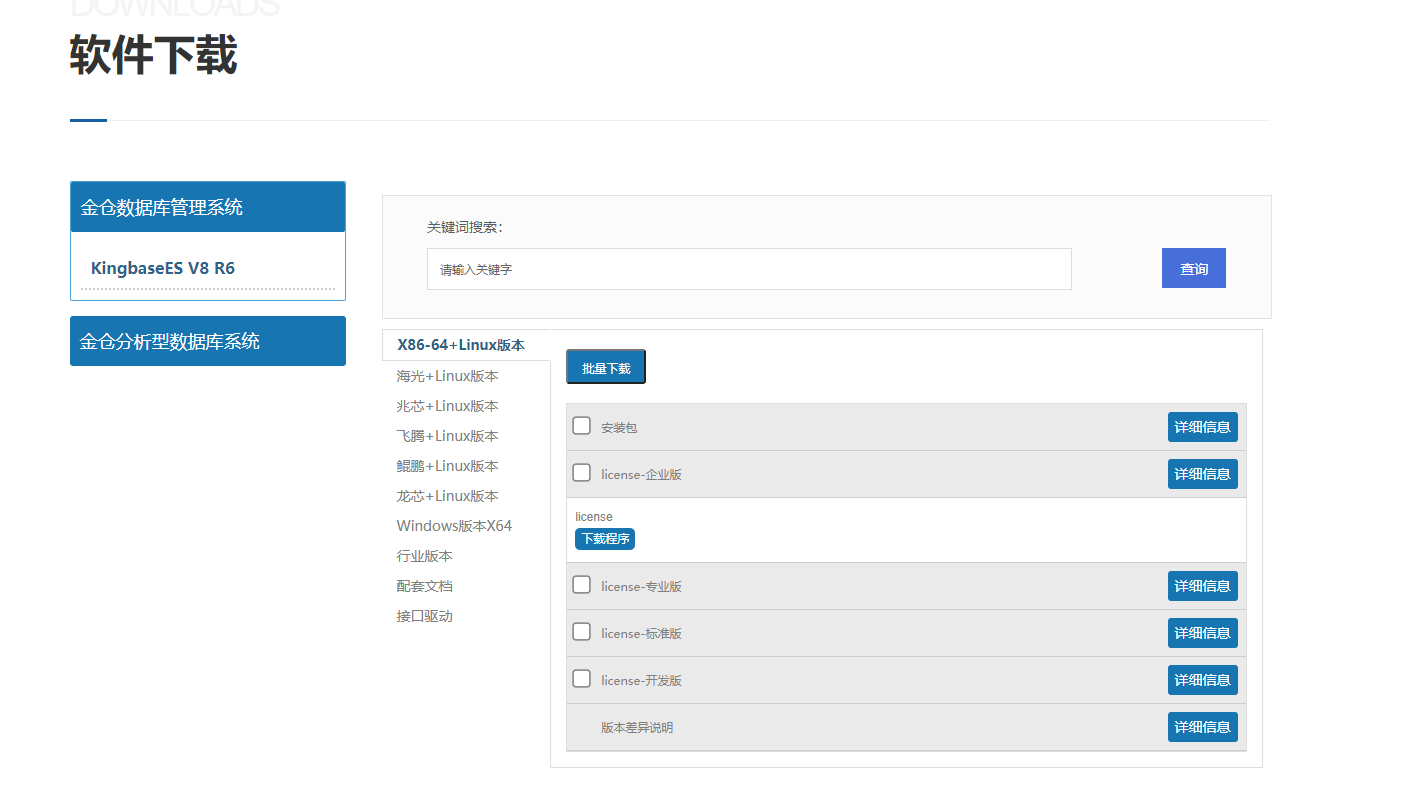Click the 版本差异说明 row label
The width and height of the screenshot is (1407, 803).
637,728
